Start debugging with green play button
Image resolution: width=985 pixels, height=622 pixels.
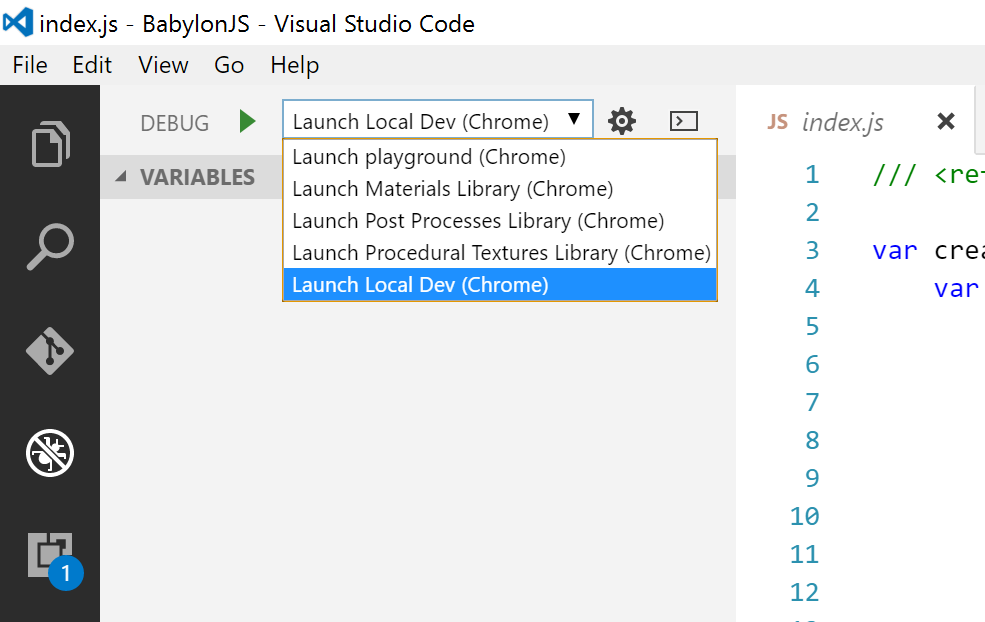(248, 121)
